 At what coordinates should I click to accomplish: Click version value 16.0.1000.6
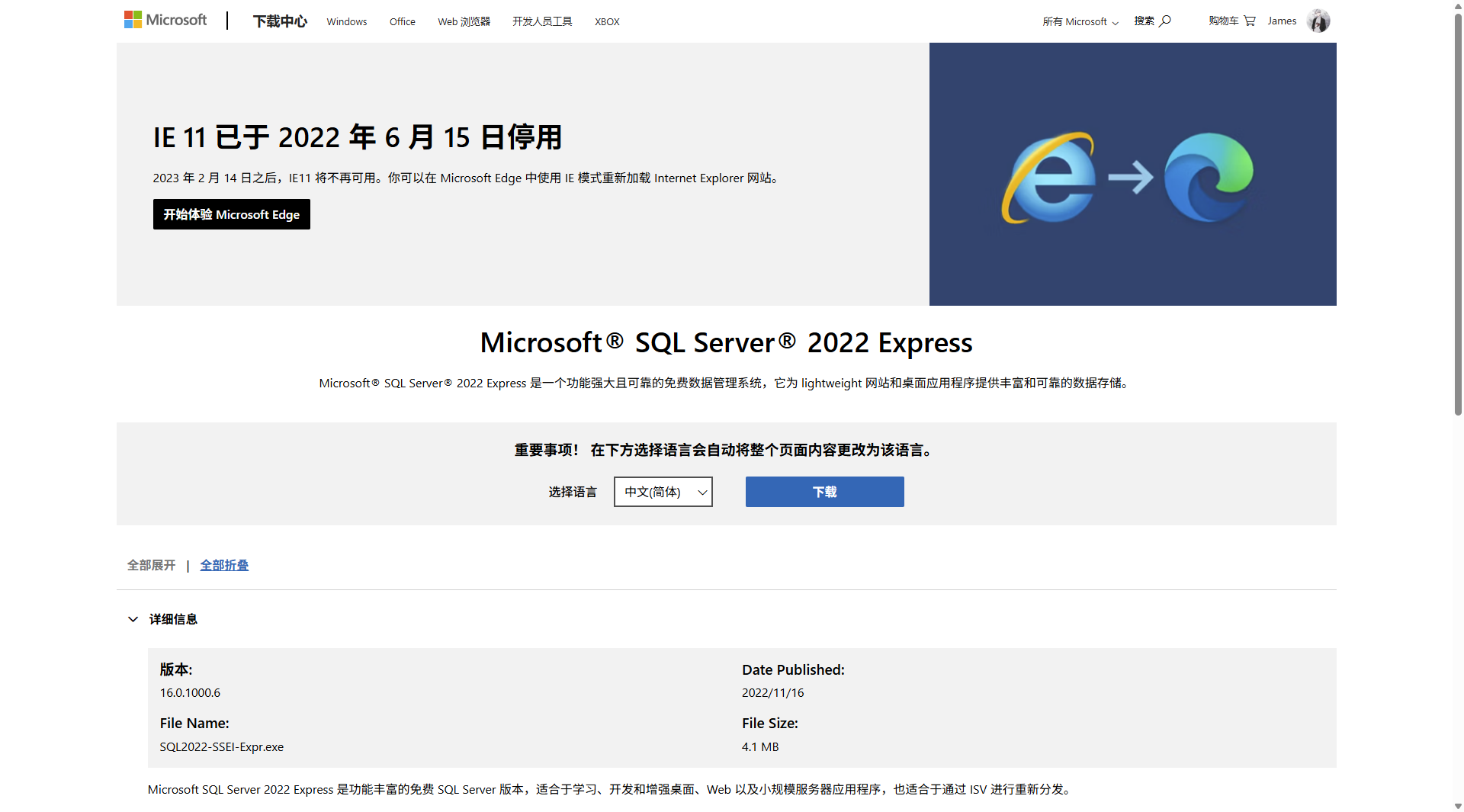[190, 692]
